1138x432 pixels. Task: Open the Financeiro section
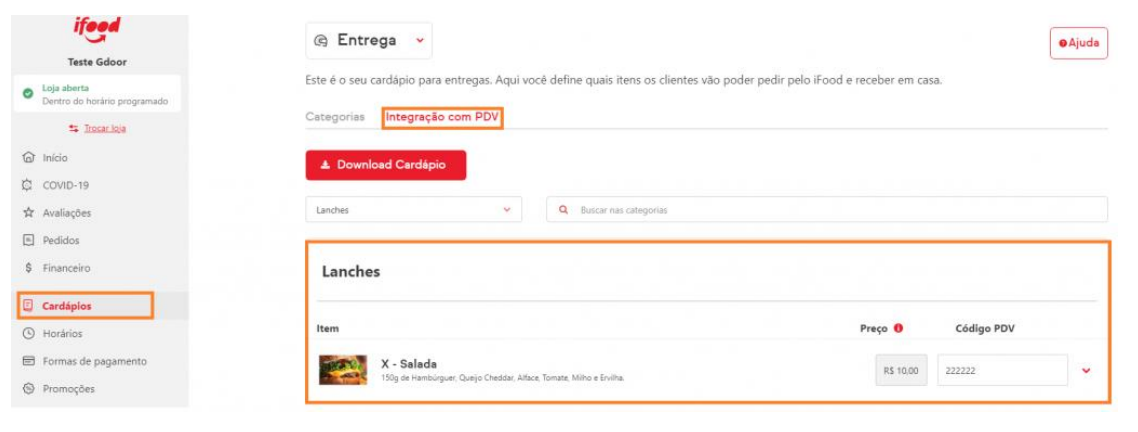(x=66, y=268)
